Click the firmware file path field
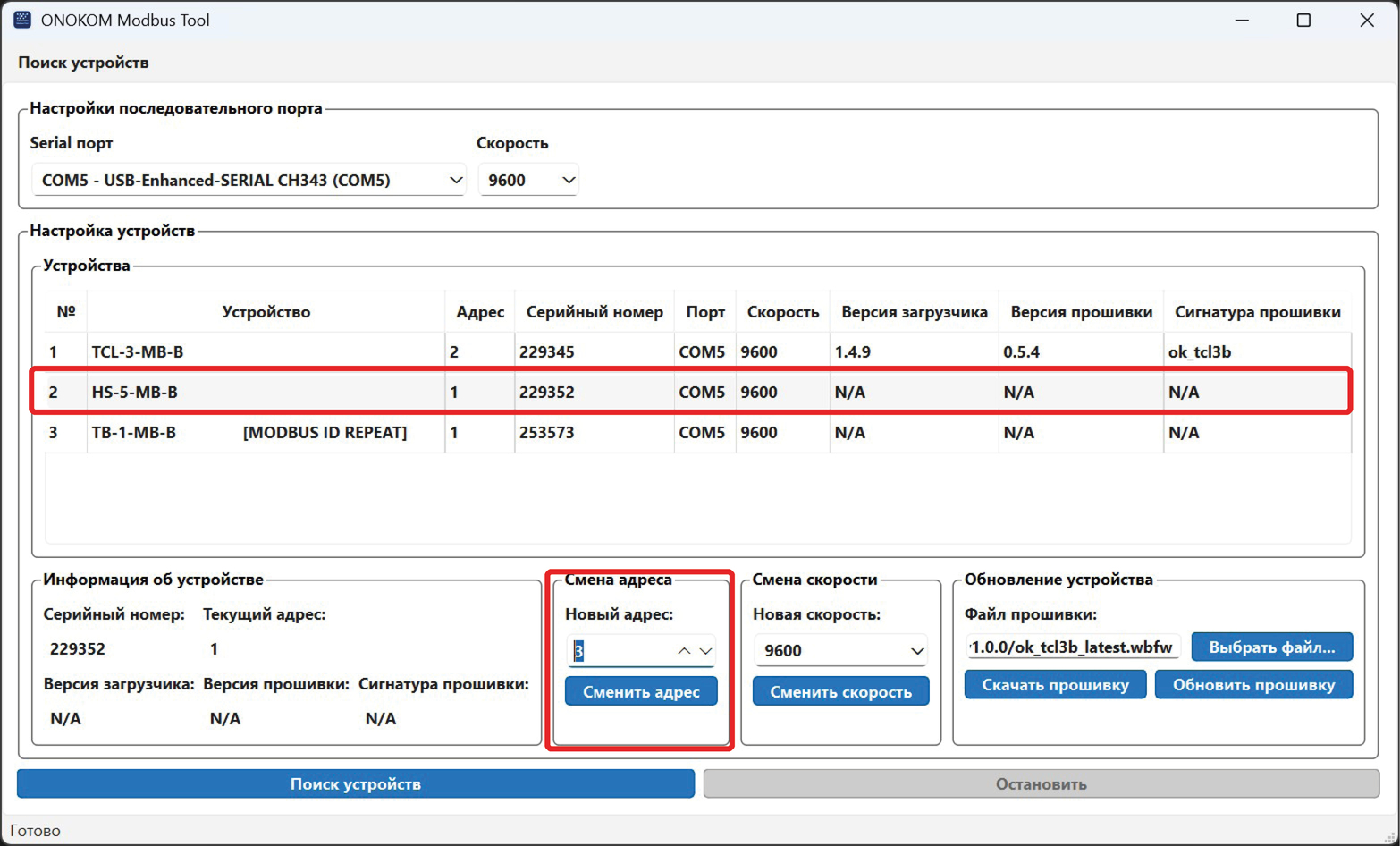The width and height of the screenshot is (1400, 846). [x=1072, y=647]
